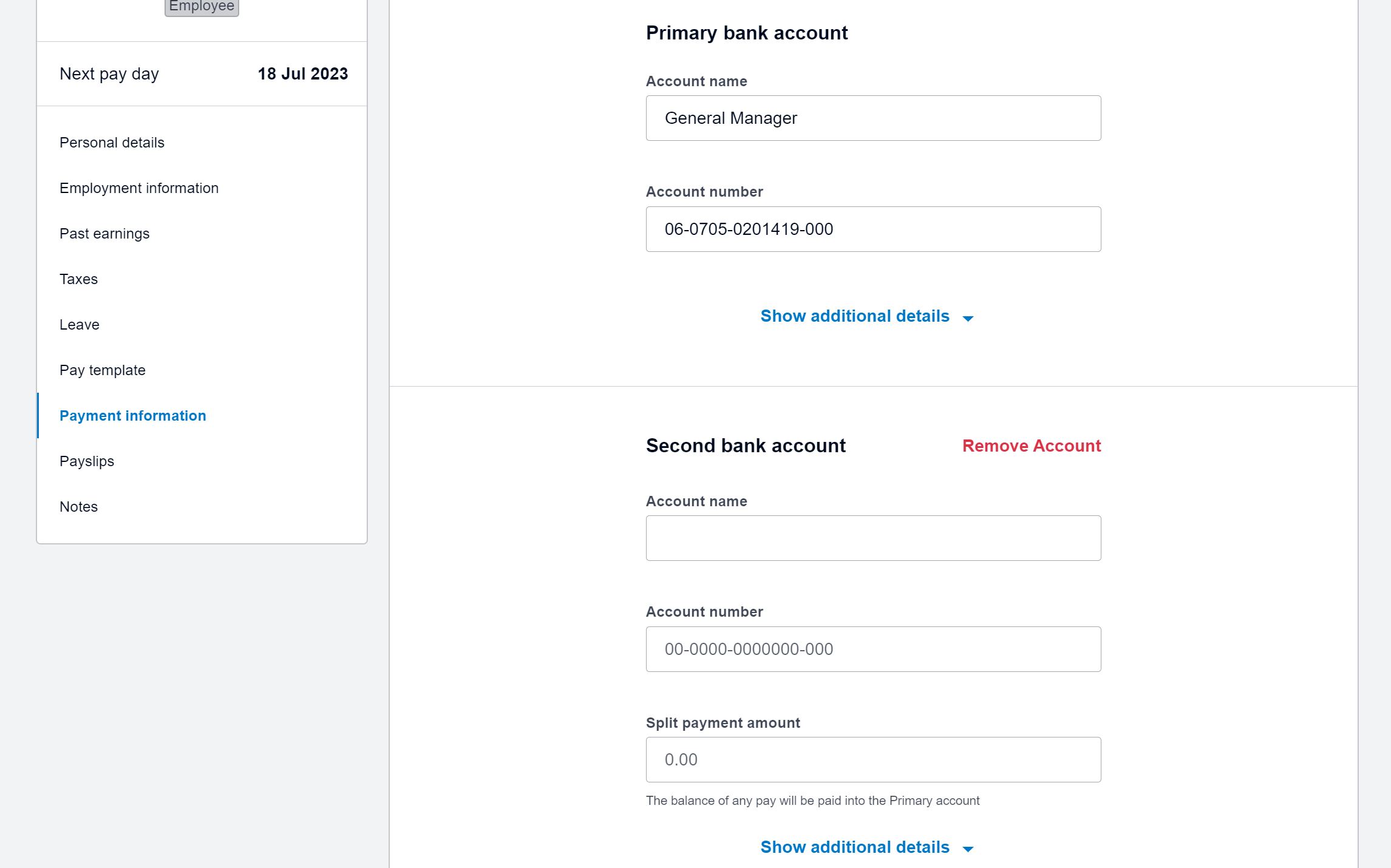Click Remove Account for second bank account
The width and height of the screenshot is (1391, 868).
1031,445
